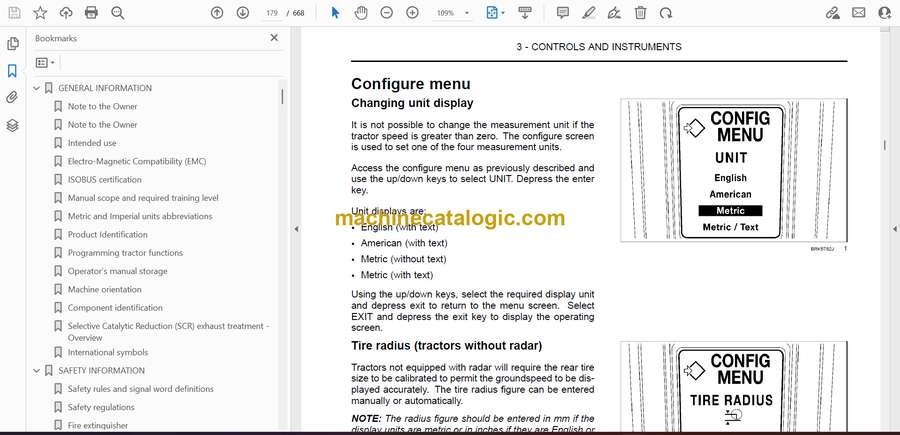Open Safety regulations bookmark
900x435 pixels.
point(101,407)
